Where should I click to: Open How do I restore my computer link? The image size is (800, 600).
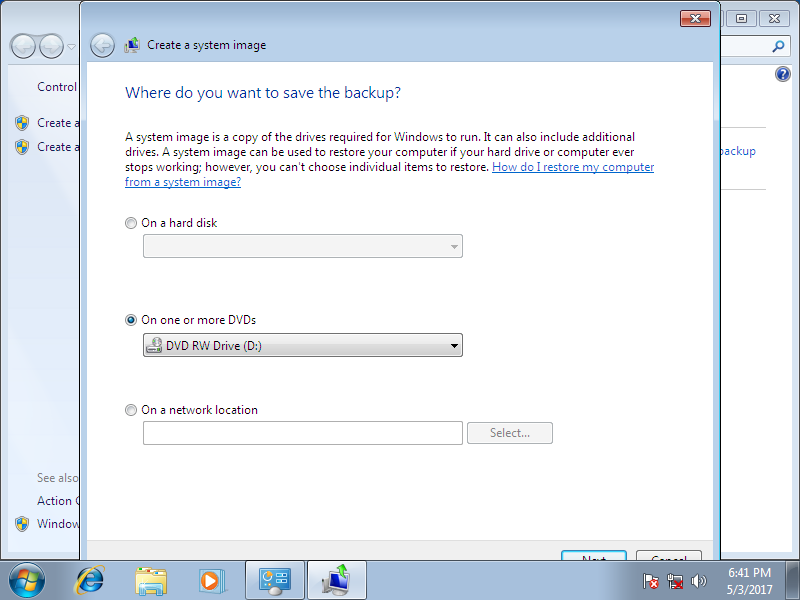(572, 167)
